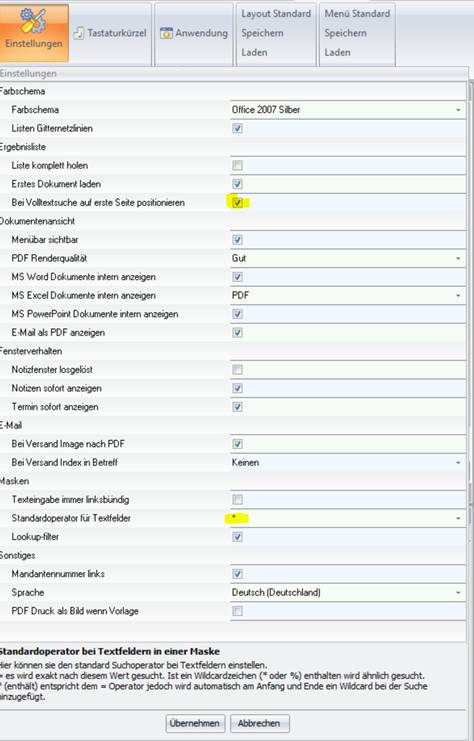
Task: Enable the Notizfenster losgelöst checkbox
Action: [237, 370]
